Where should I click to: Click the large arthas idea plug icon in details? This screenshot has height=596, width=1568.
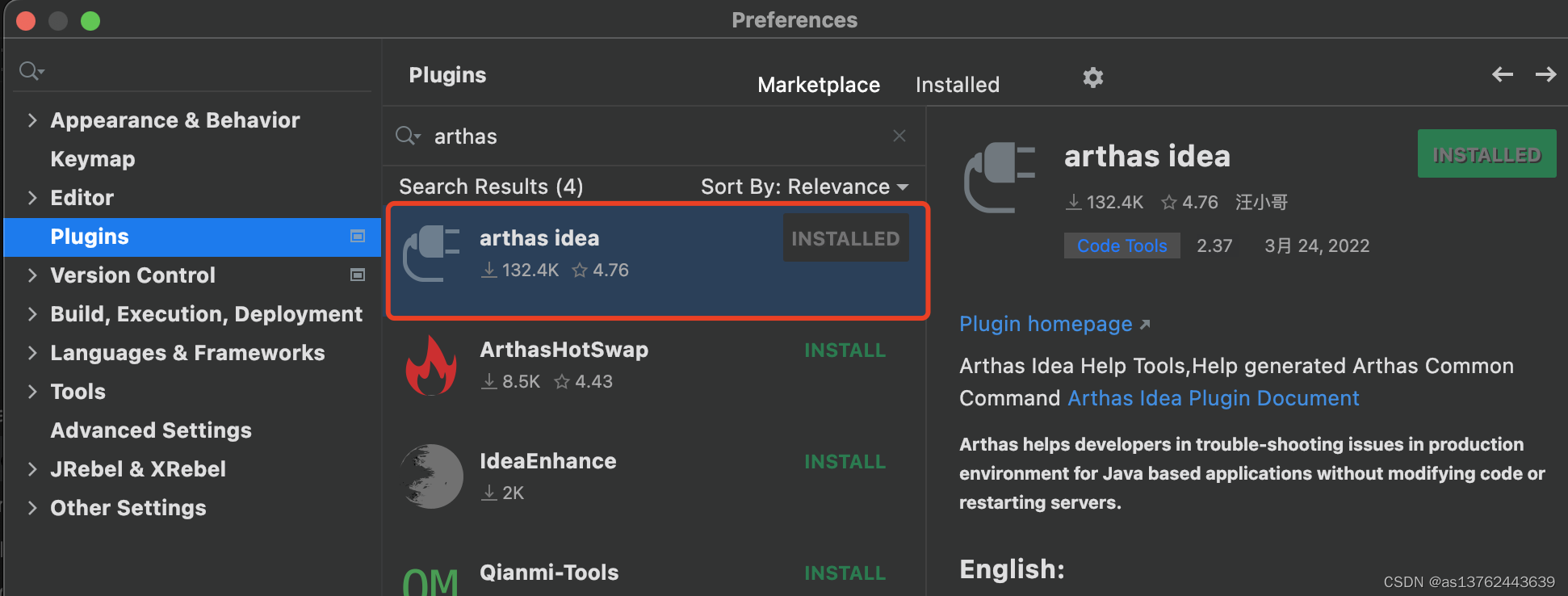point(1000,177)
